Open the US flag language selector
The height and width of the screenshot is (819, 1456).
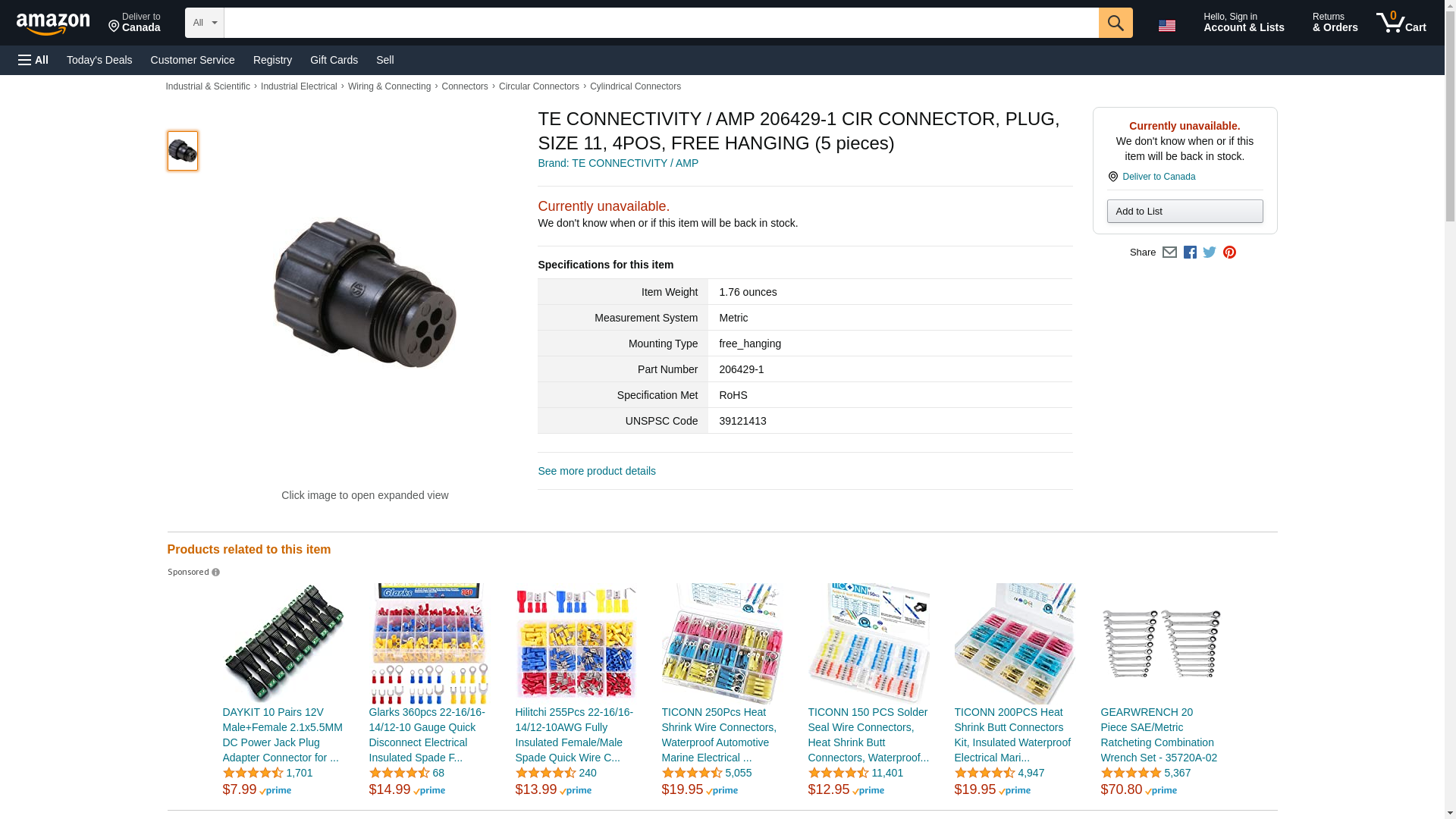point(1167,26)
